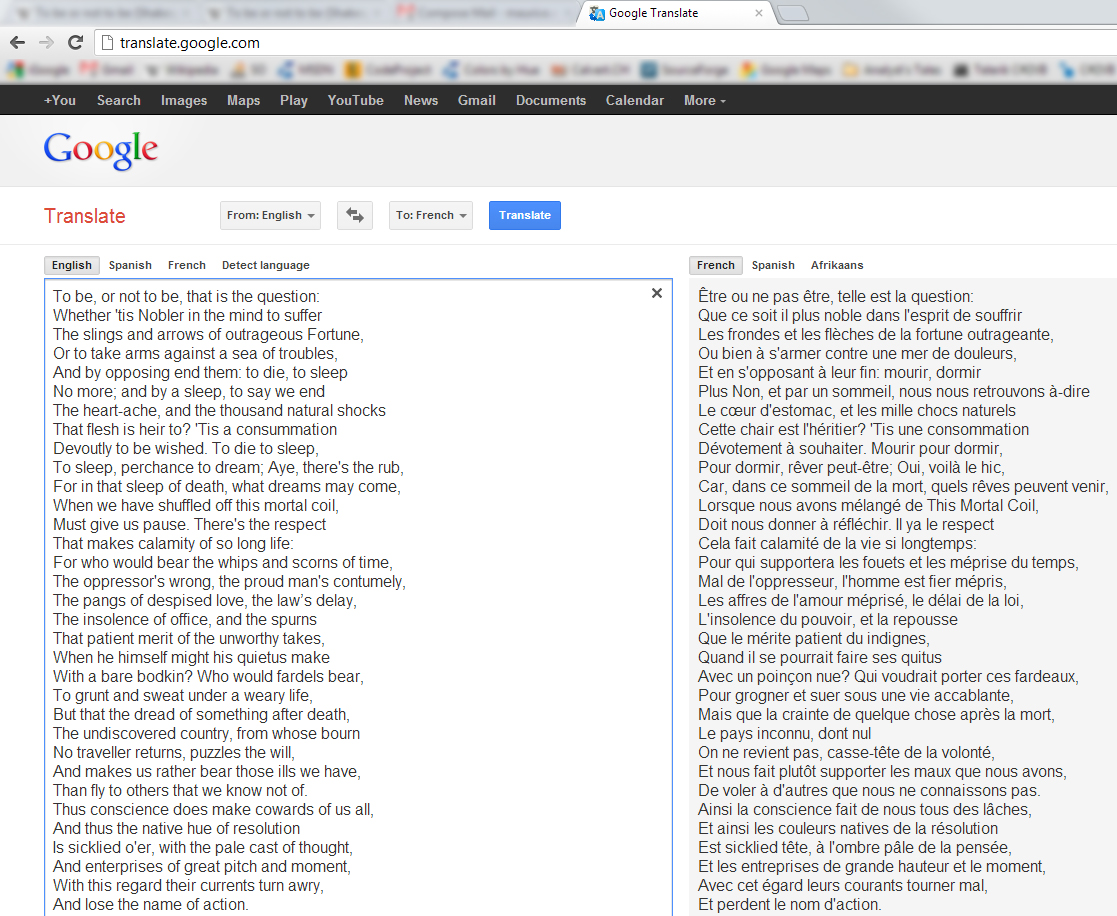Open Play in the Google bar
This screenshot has width=1117, height=916.
click(x=293, y=100)
